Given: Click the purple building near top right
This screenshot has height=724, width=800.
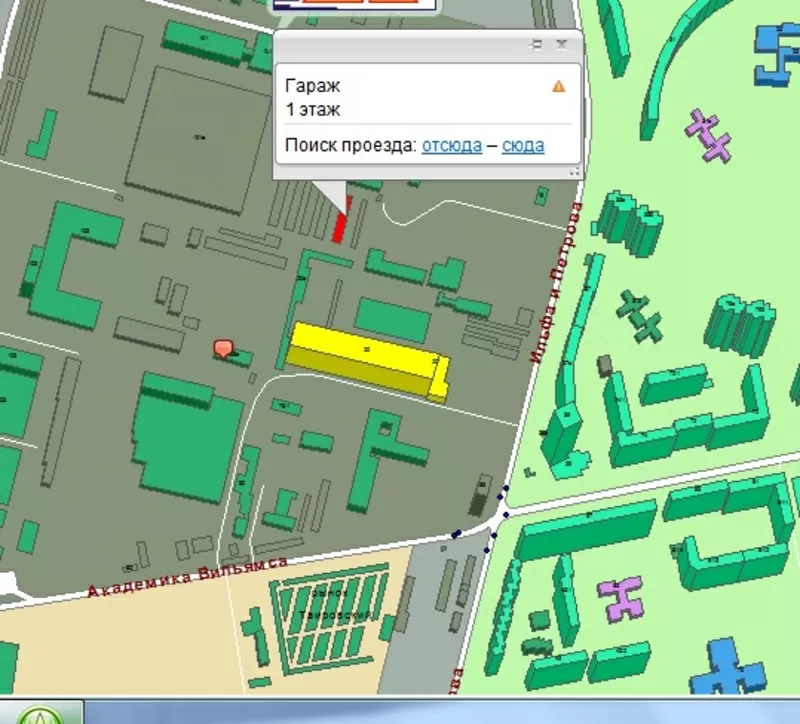Looking at the screenshot, I should pos(709,135).
